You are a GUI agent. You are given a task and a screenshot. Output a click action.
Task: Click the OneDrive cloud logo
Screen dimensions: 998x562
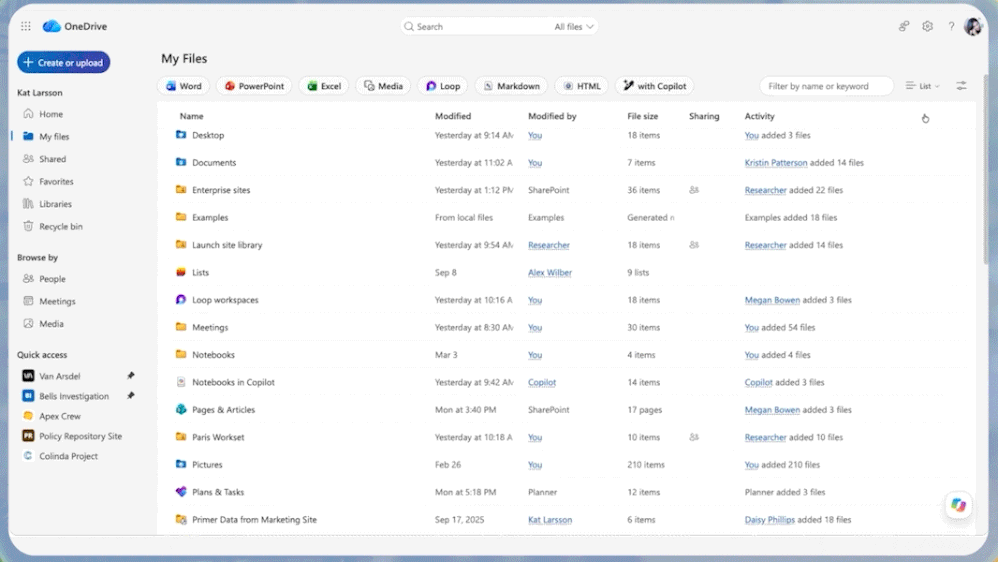pyautogui.click(x=52, y=26)
